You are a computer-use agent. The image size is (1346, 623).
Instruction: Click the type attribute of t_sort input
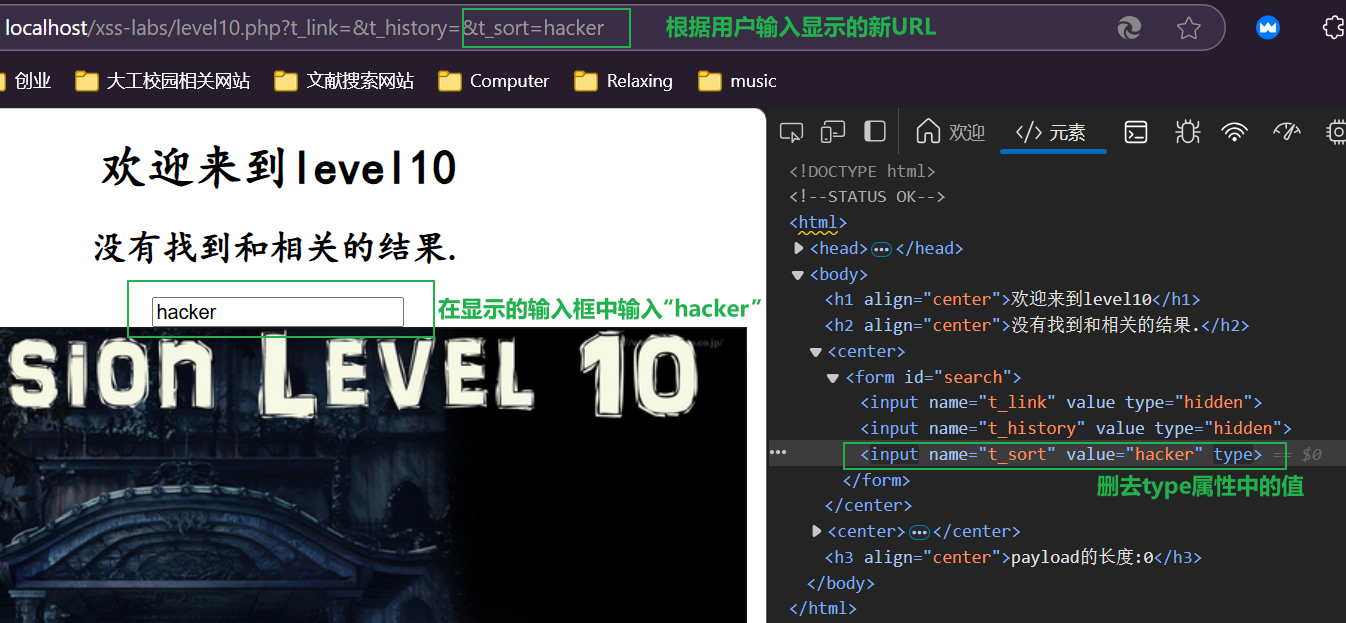(x=1233, y=454)
